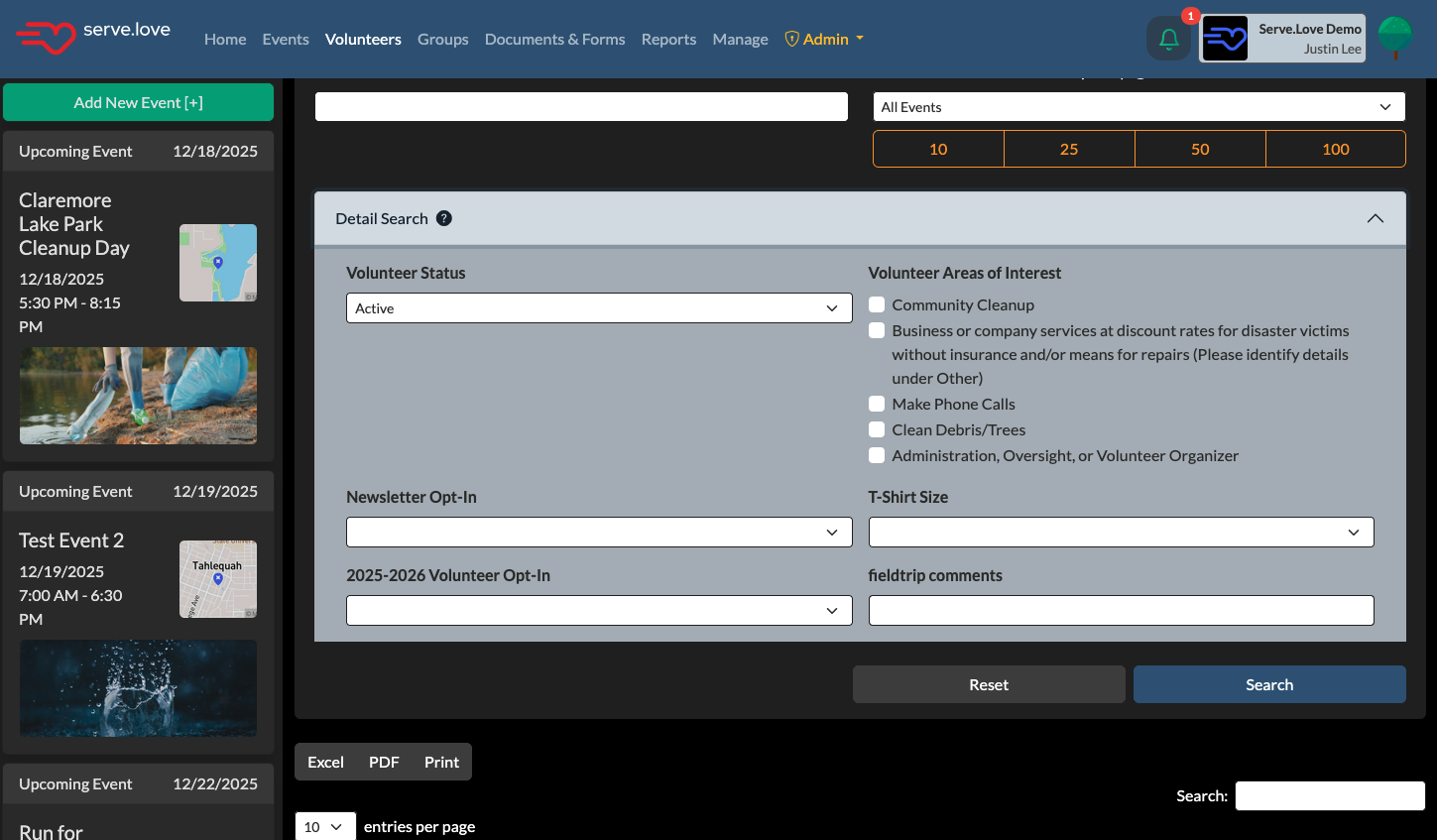
Task: Click the green tree avatar icon
Action: coord(1395,38)
